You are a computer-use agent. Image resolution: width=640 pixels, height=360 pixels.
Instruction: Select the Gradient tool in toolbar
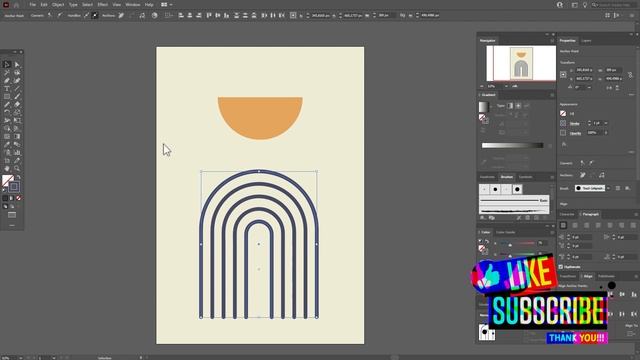(17, 136)
